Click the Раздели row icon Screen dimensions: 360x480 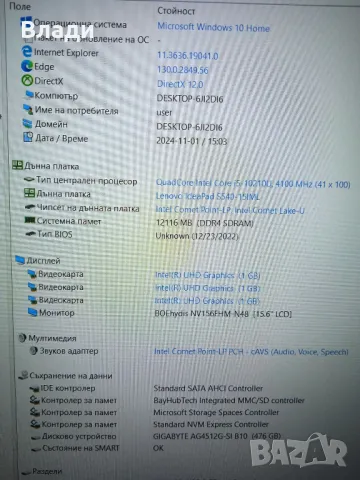click(26, 472)
